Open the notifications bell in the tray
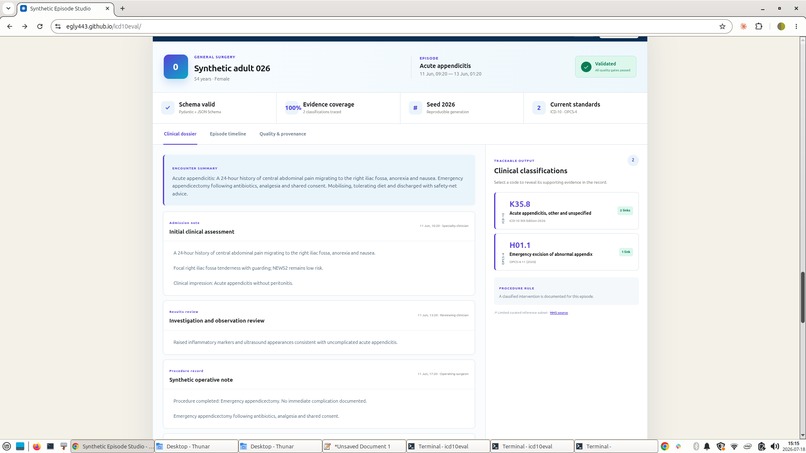The width and height of the screenshot is (806, 453). (x=707, y=446)
